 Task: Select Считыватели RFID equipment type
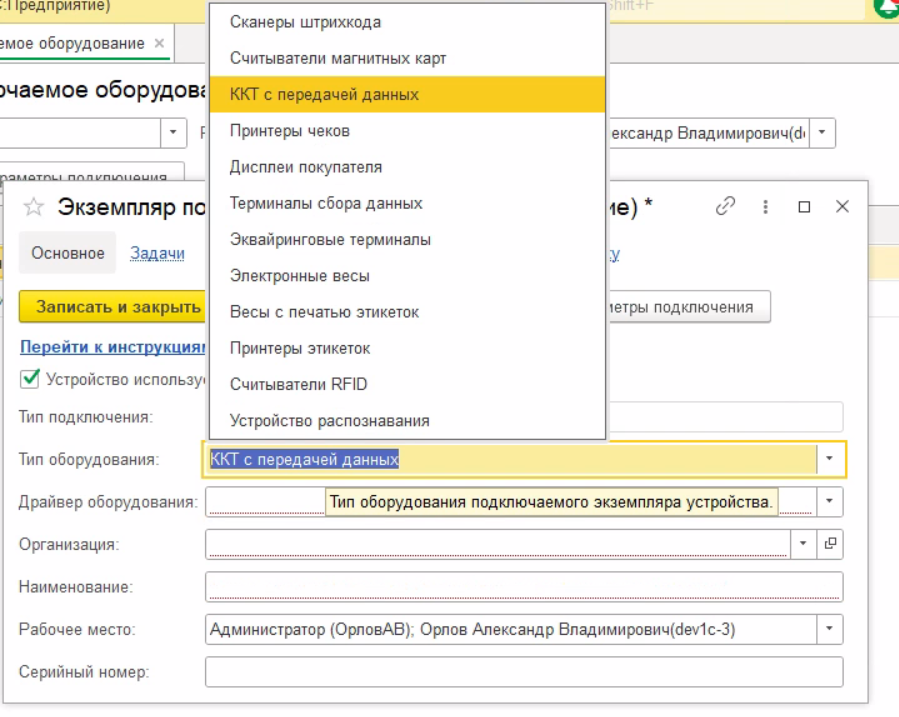coord(292,384)
